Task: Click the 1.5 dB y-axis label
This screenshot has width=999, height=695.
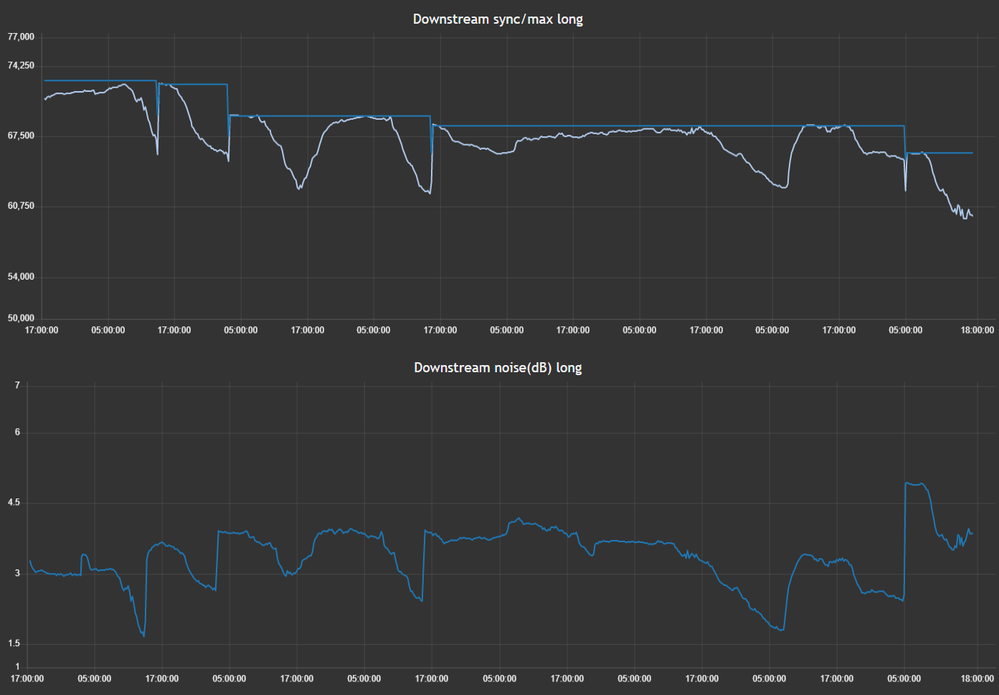Action: pos(14,644)
